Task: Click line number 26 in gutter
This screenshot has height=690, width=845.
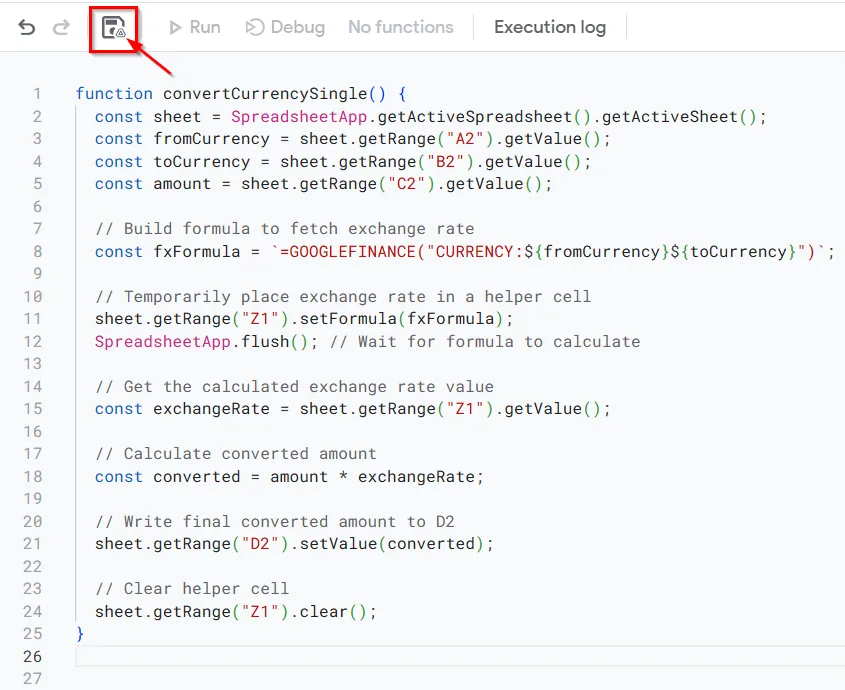Action: [32, 657]
